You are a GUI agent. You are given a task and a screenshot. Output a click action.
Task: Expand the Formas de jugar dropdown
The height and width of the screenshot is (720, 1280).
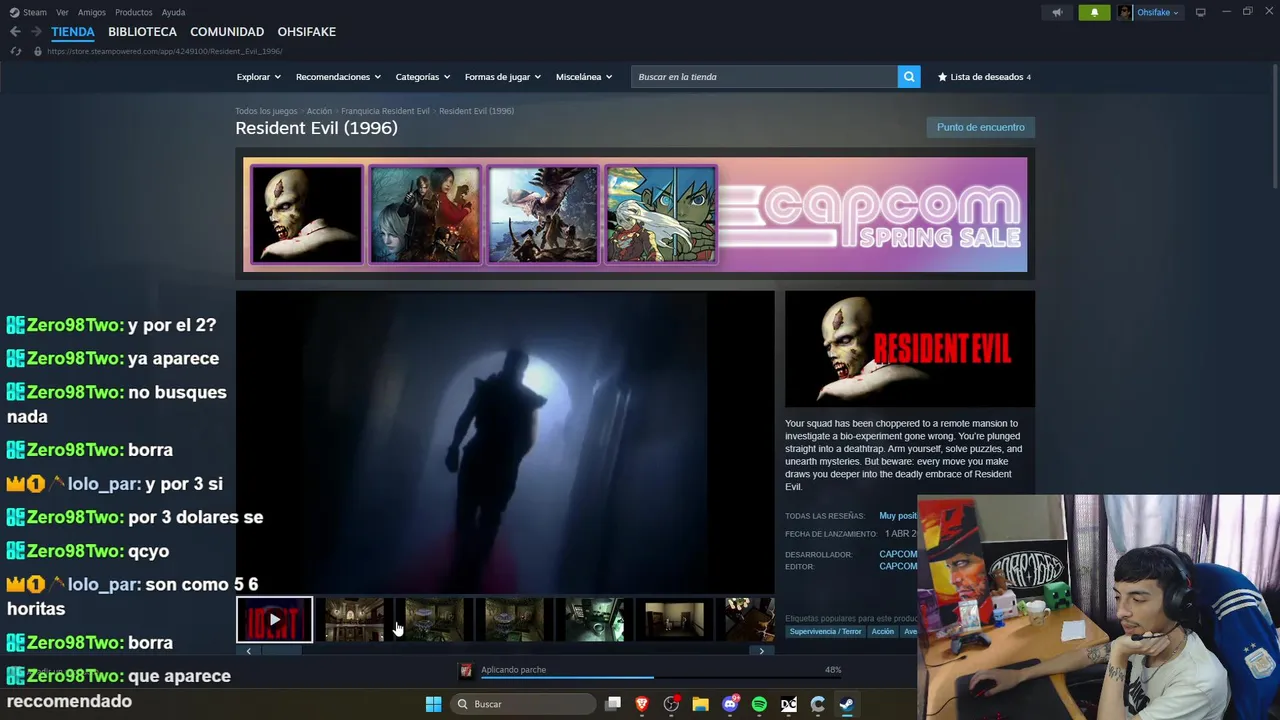[x=502, y=77]
